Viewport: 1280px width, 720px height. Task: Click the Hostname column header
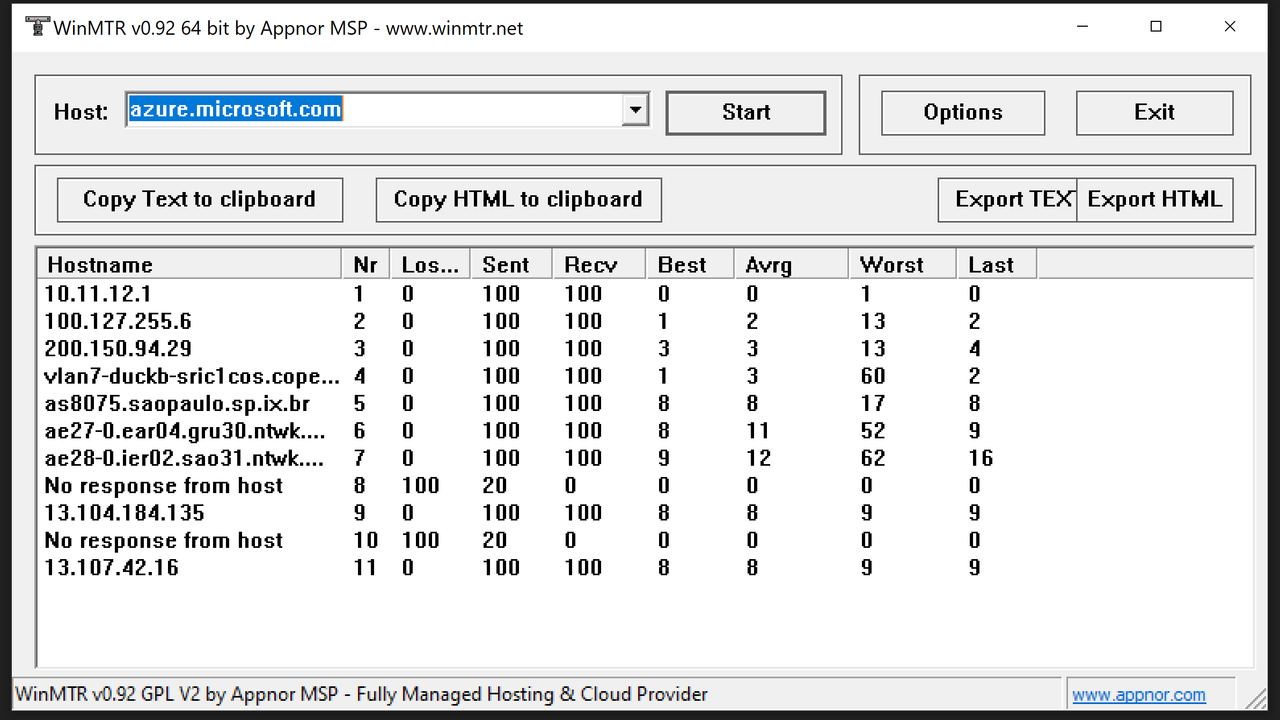point(189,265)
